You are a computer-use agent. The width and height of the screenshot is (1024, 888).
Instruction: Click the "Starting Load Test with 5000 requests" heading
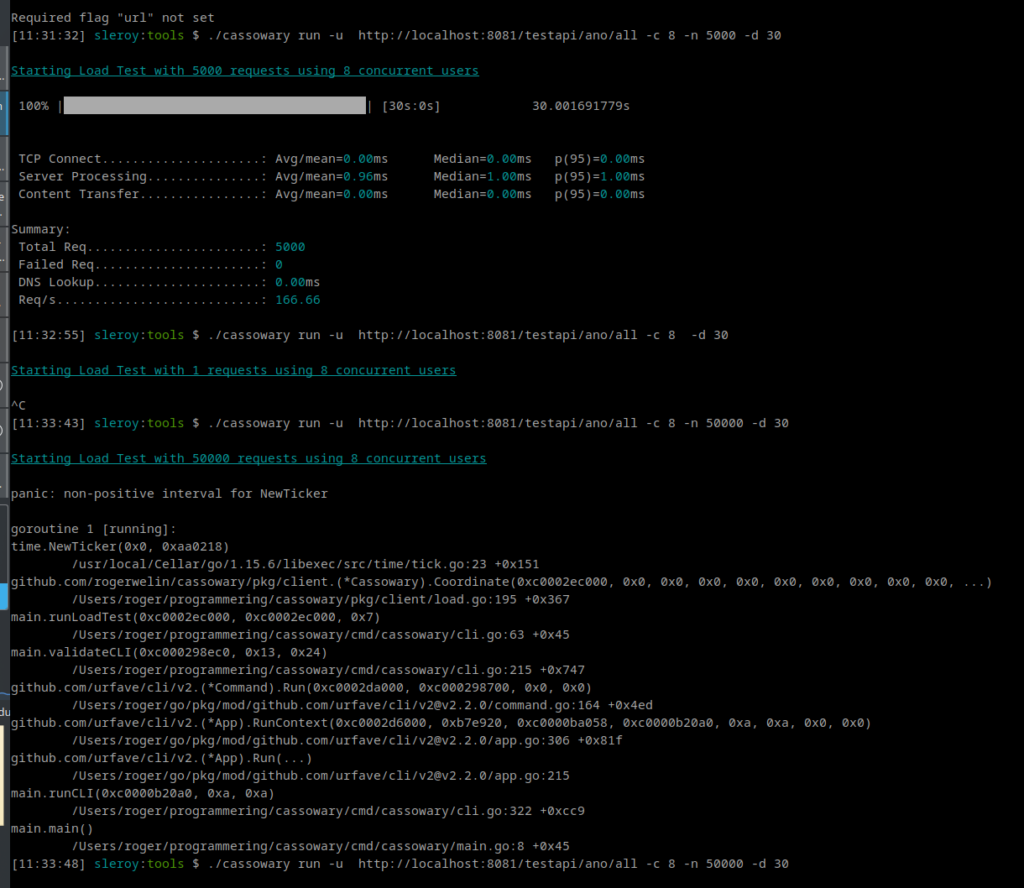pyautogui.click(x=244, y=71)
